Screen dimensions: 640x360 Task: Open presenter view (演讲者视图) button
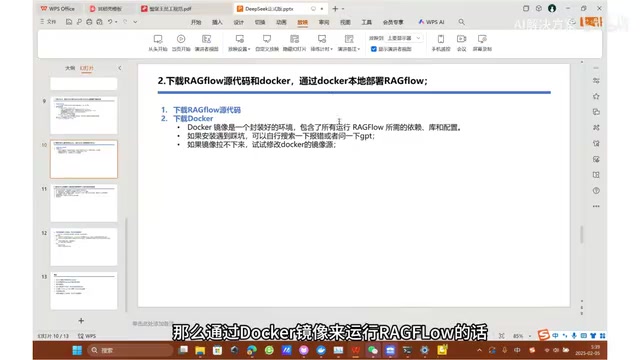(207, 43)
